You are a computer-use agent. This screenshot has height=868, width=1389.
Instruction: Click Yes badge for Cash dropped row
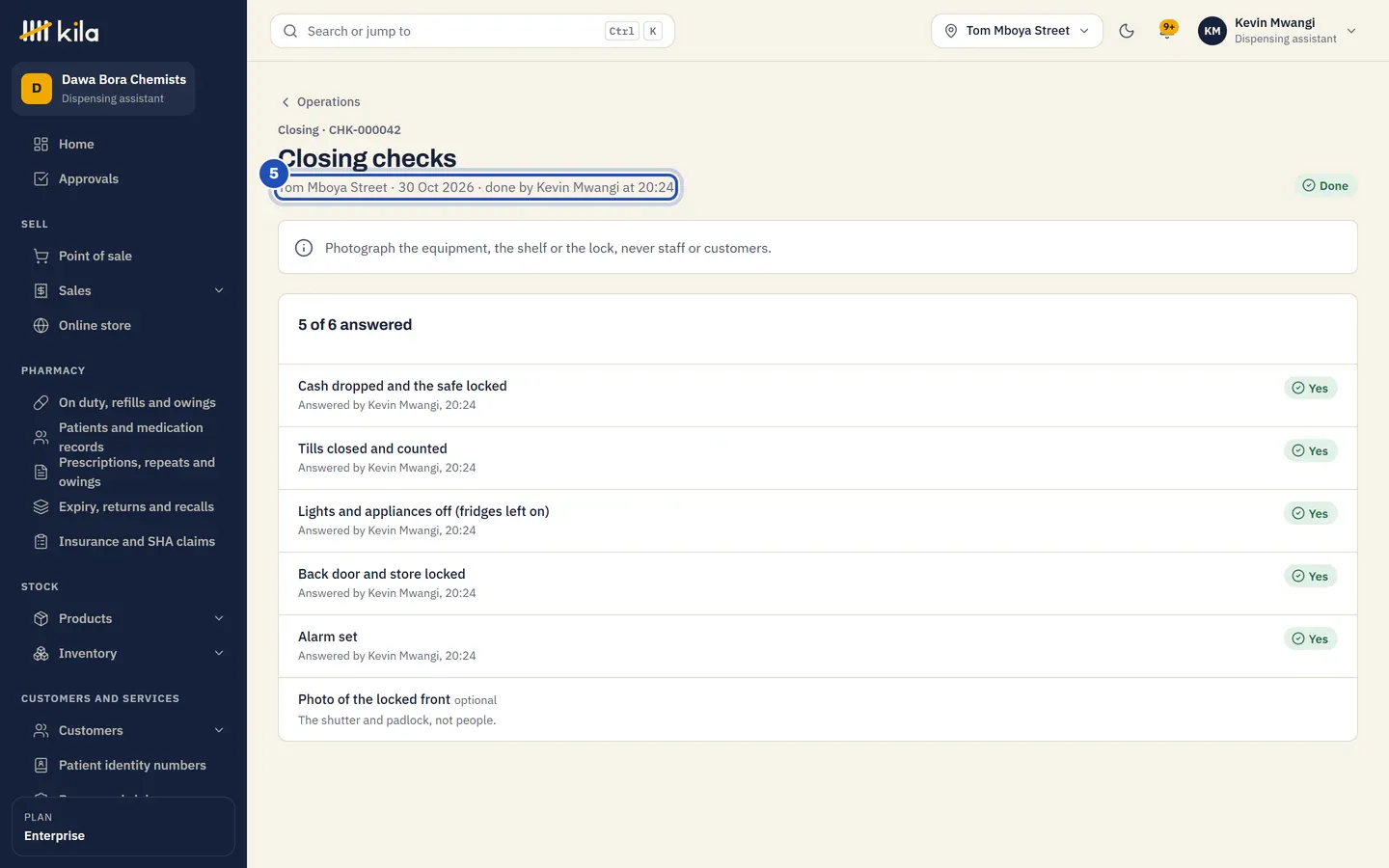tap(1310, 388)
